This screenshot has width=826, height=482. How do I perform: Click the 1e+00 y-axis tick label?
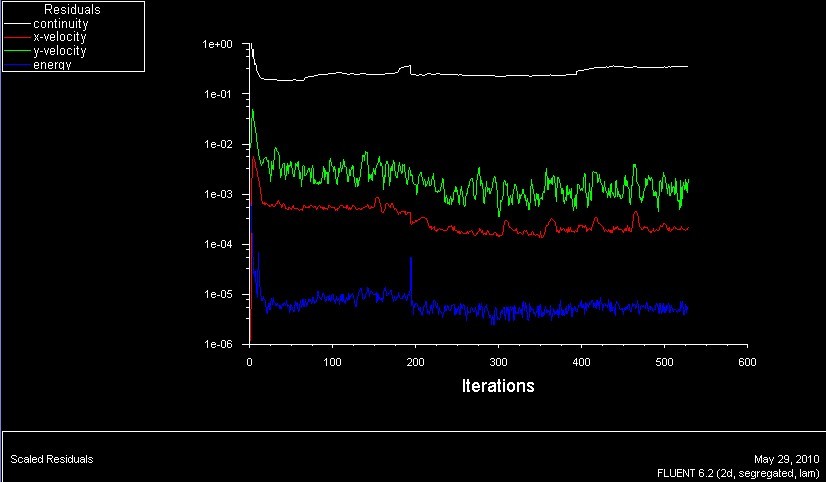click(217, 45)
